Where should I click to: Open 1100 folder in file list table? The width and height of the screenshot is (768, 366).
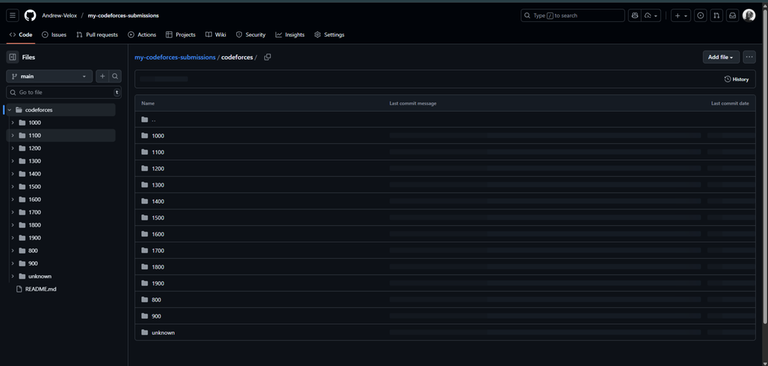tap(158, 152)
